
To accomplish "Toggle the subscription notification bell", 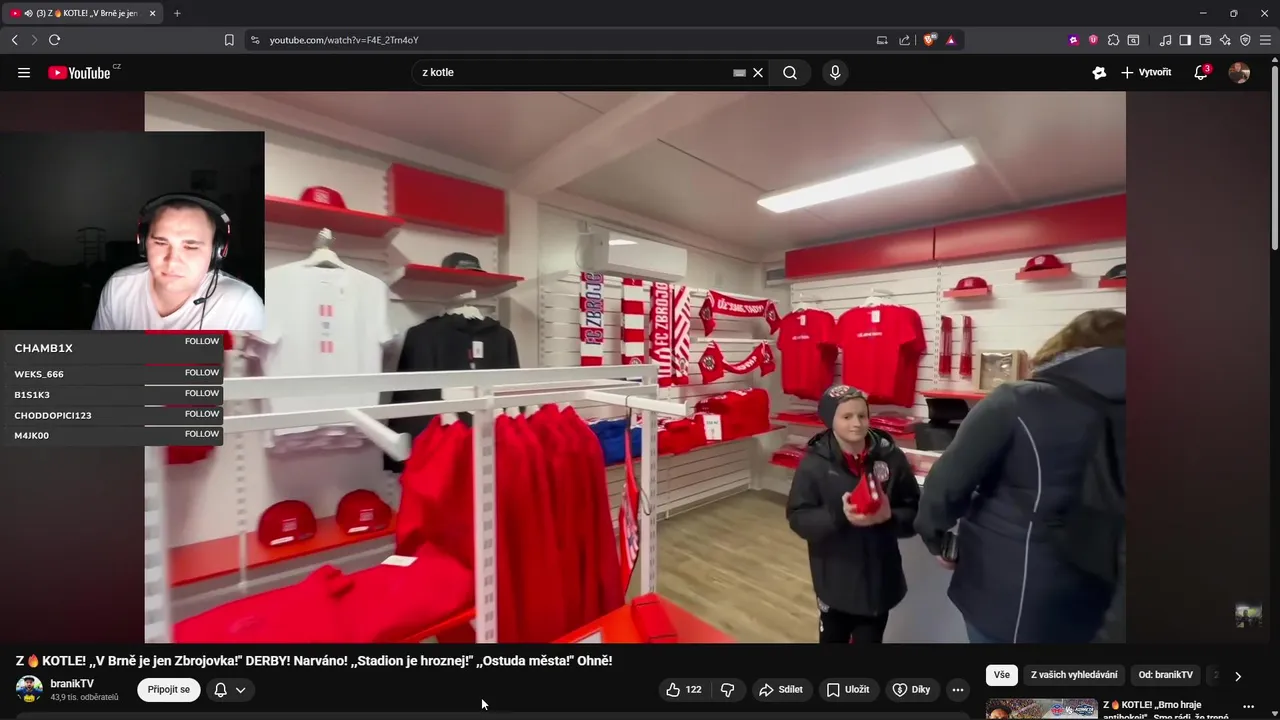I will [221, 689].
